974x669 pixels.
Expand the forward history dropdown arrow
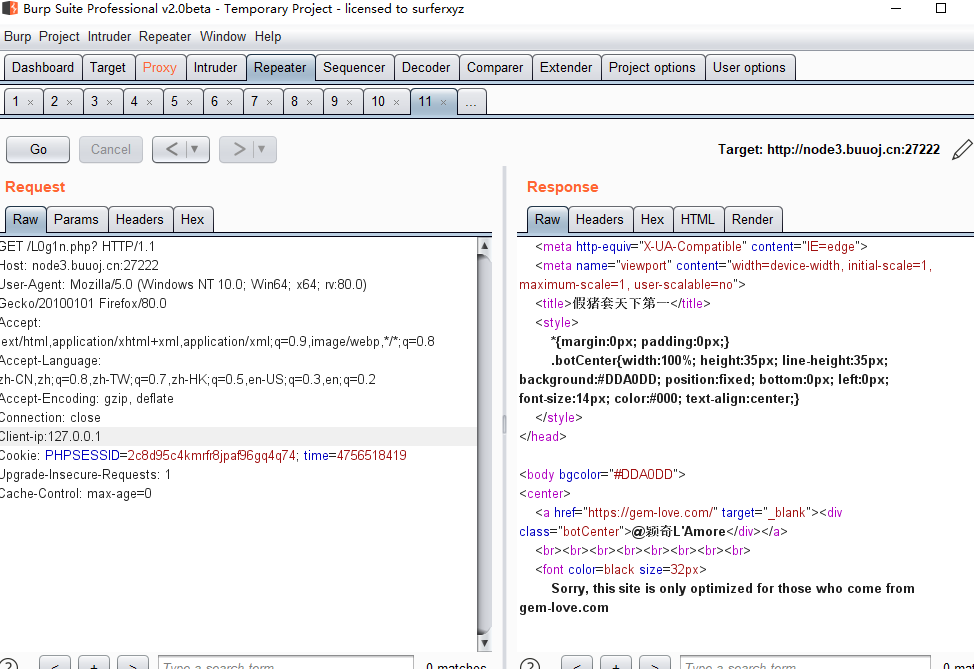click(x=261, y=149)
